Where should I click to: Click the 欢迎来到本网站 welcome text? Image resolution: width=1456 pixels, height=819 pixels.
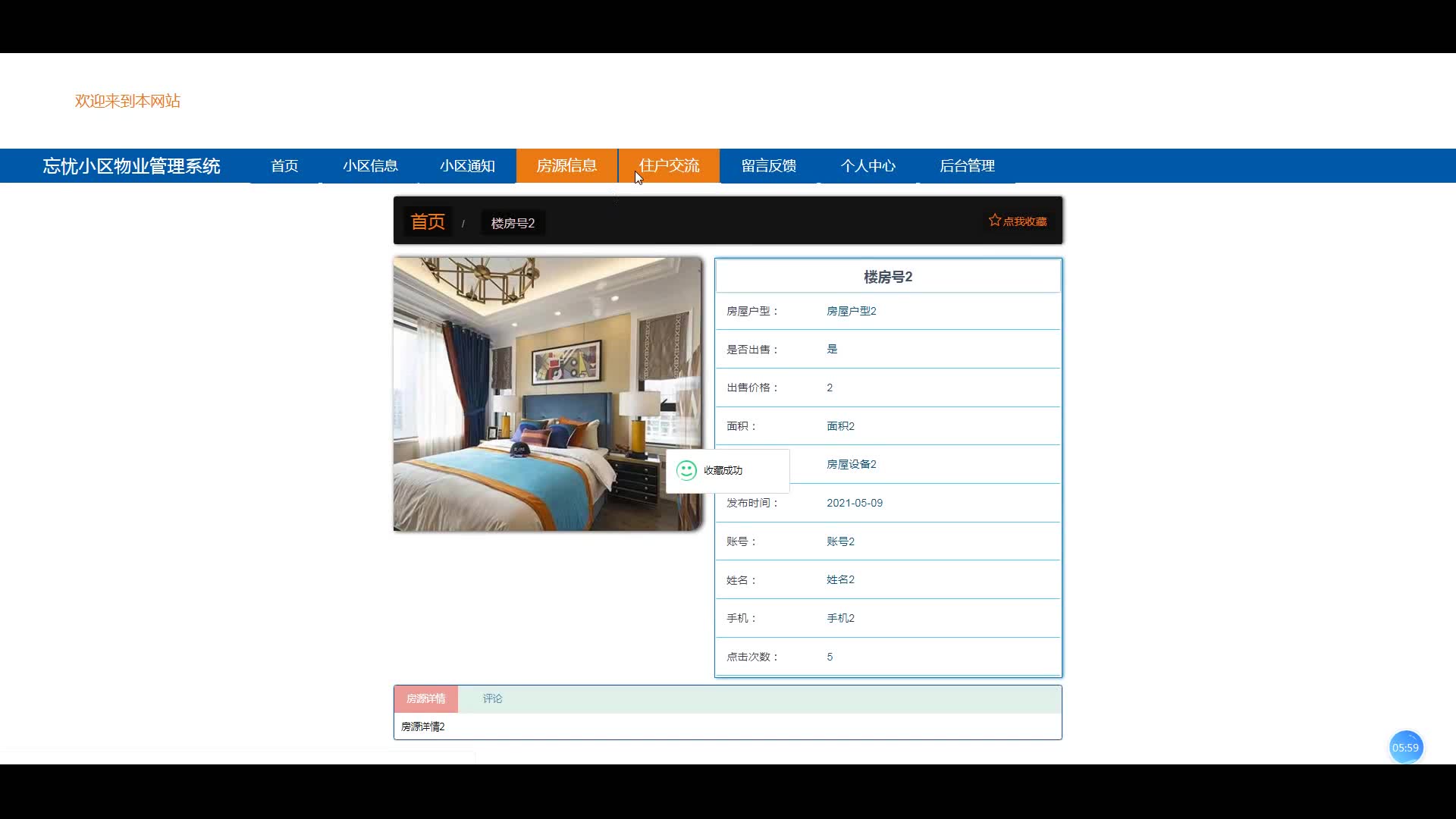(x=127, y=101)
